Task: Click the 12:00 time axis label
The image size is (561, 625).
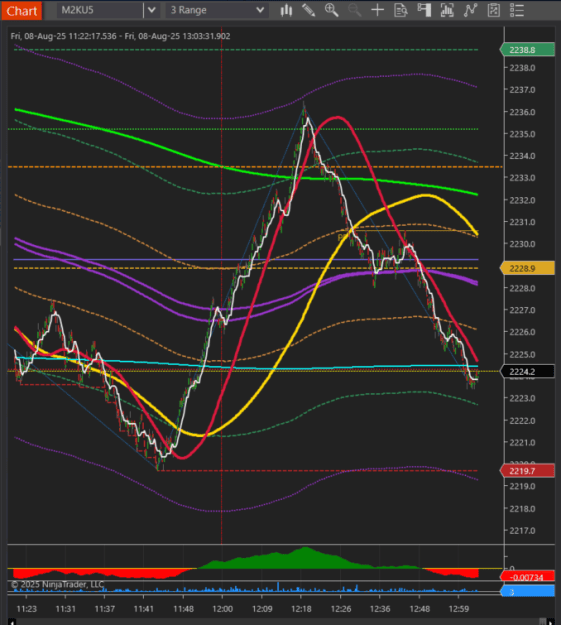Action: click(x=222, y=609)
